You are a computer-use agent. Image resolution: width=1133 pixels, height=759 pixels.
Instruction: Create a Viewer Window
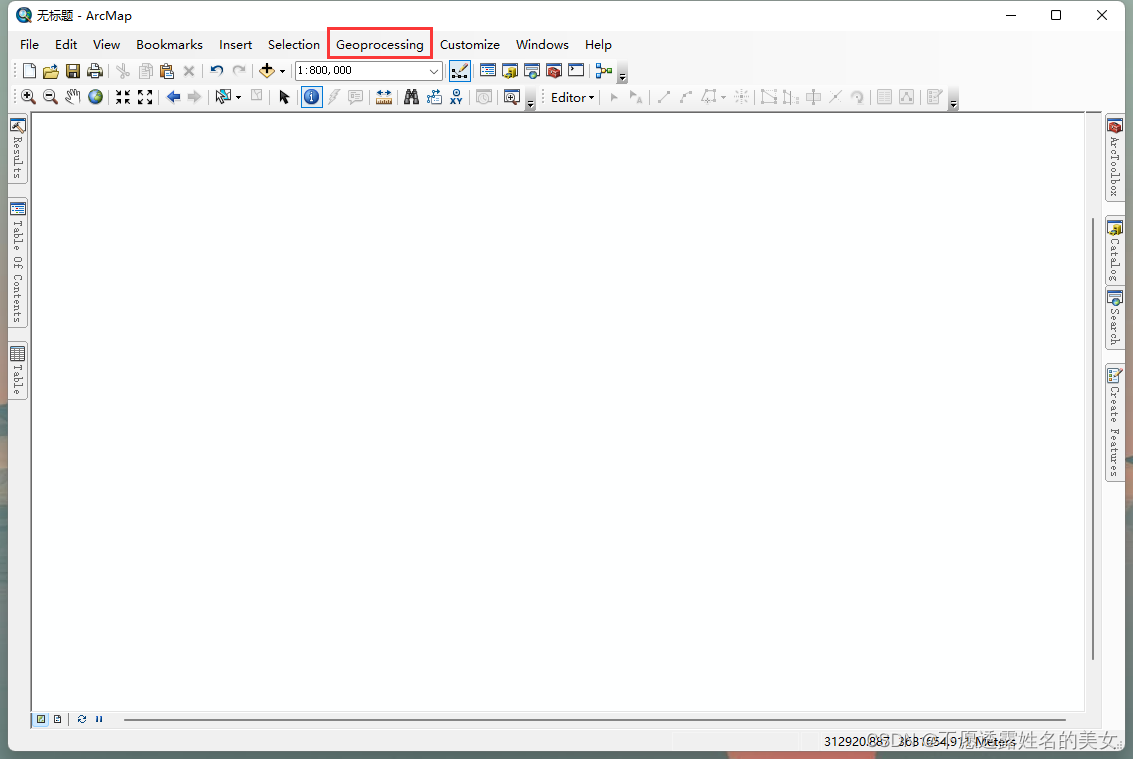[512, 97]
